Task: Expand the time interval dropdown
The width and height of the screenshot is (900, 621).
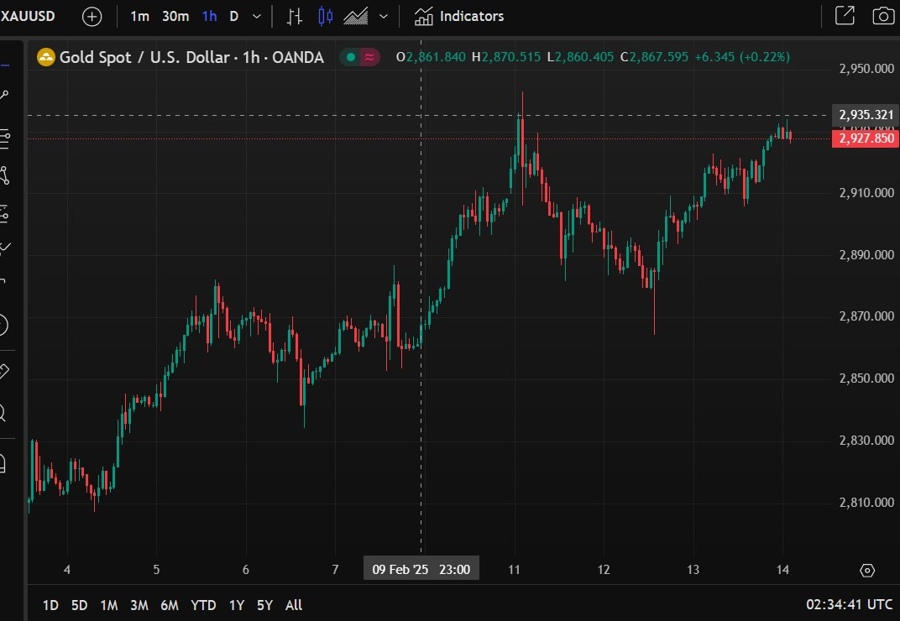Action: click(257, 17)
